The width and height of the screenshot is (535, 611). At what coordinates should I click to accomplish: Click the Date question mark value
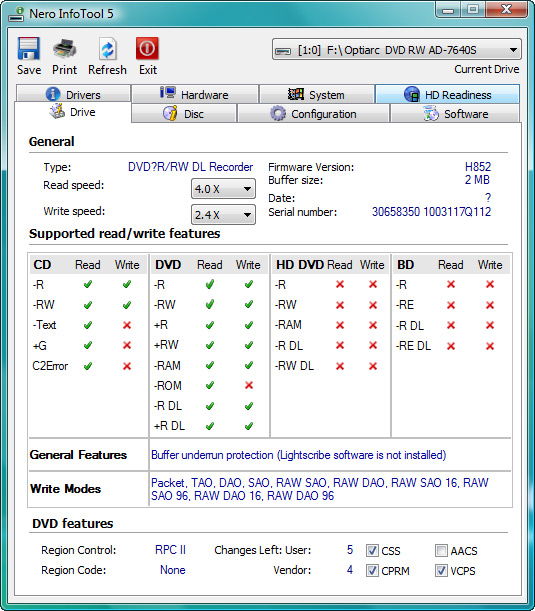(x=488, y=198)
